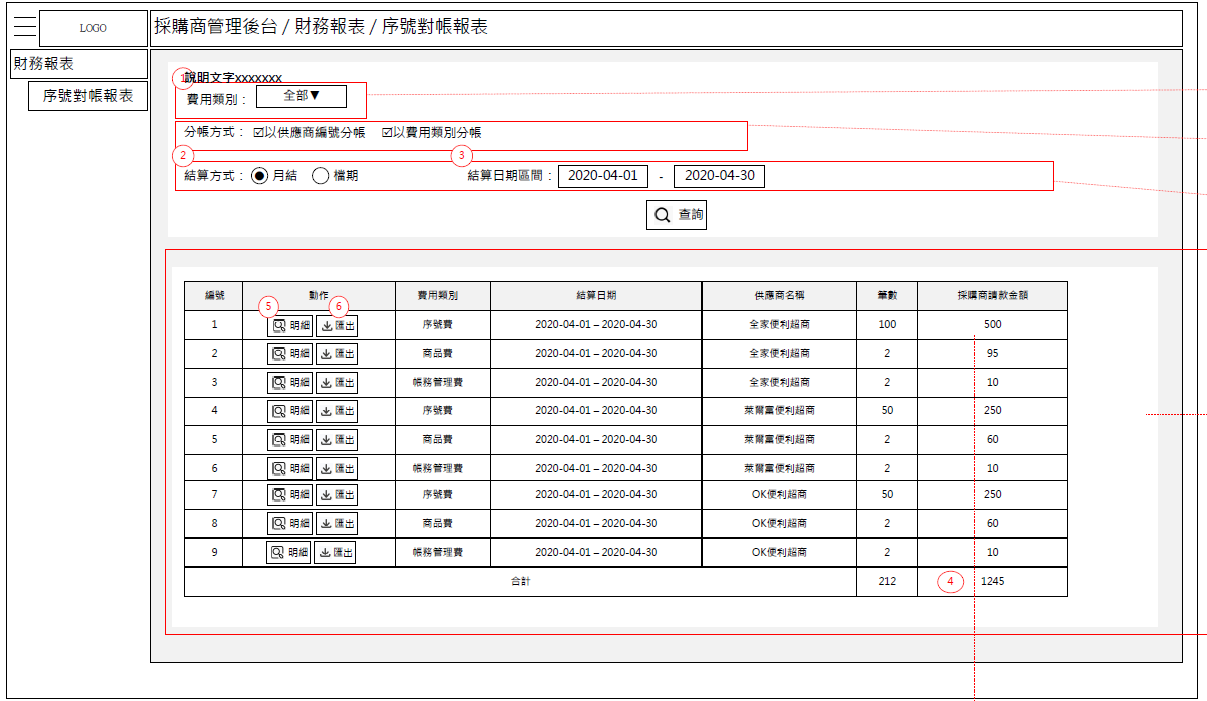
Task: Click the end date field 2020-04-30
Action: coord(718,175)
